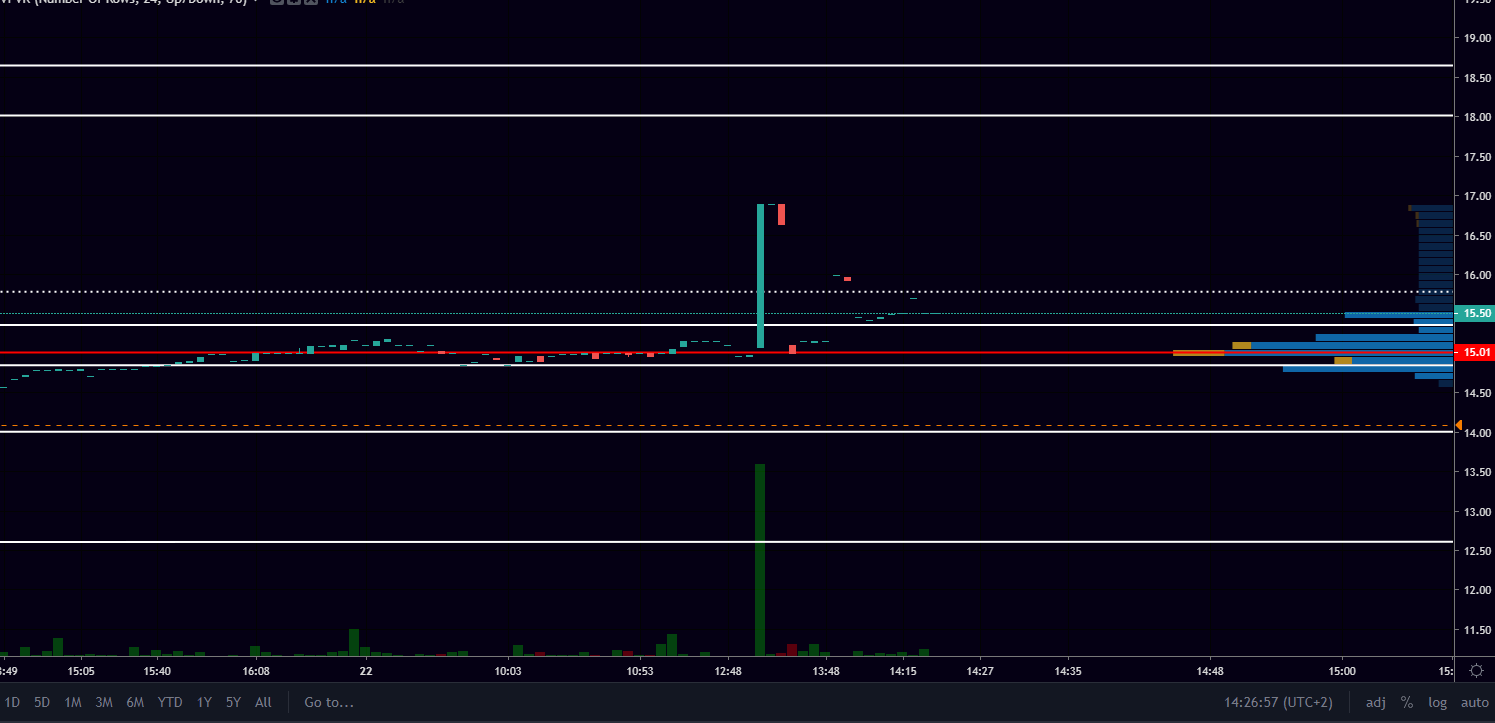Click the 14.50 price axis label

point(1478,393)
